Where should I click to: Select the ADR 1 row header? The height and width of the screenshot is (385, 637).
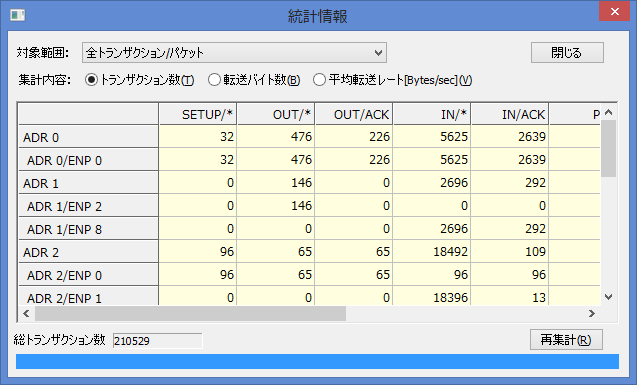[88, 183]
